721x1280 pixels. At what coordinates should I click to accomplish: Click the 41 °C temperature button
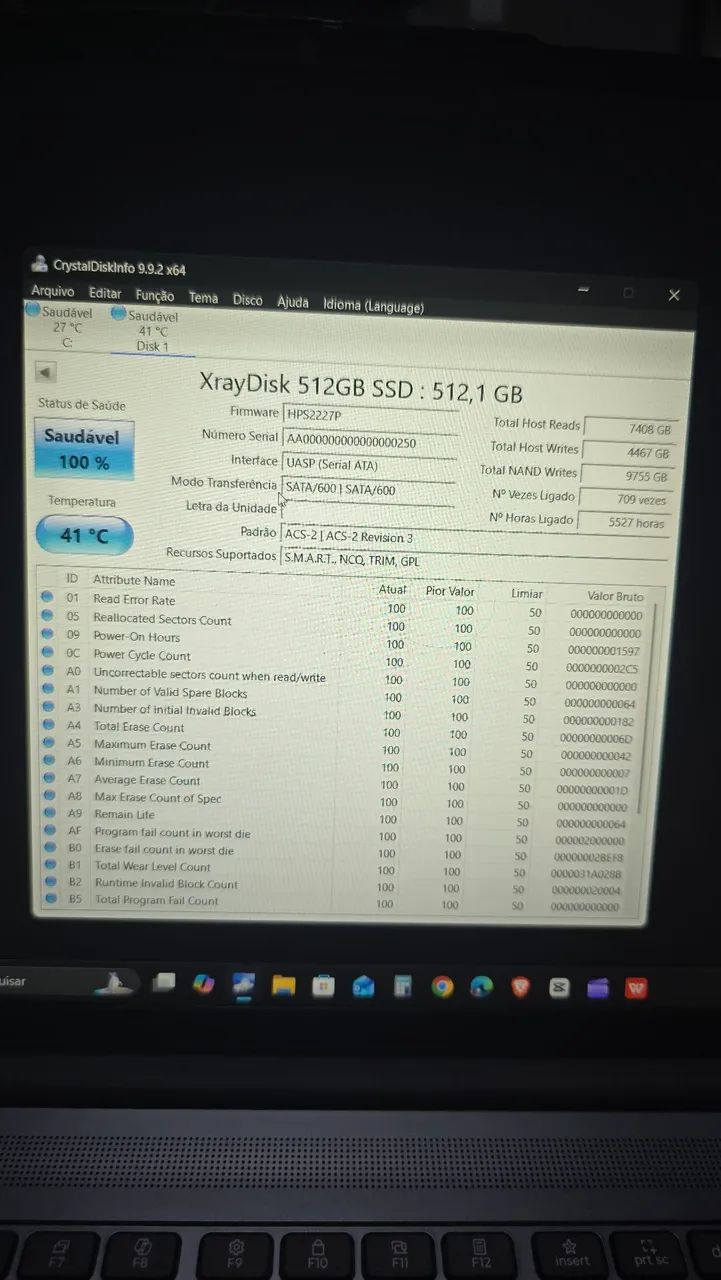[x=84, y=535]
